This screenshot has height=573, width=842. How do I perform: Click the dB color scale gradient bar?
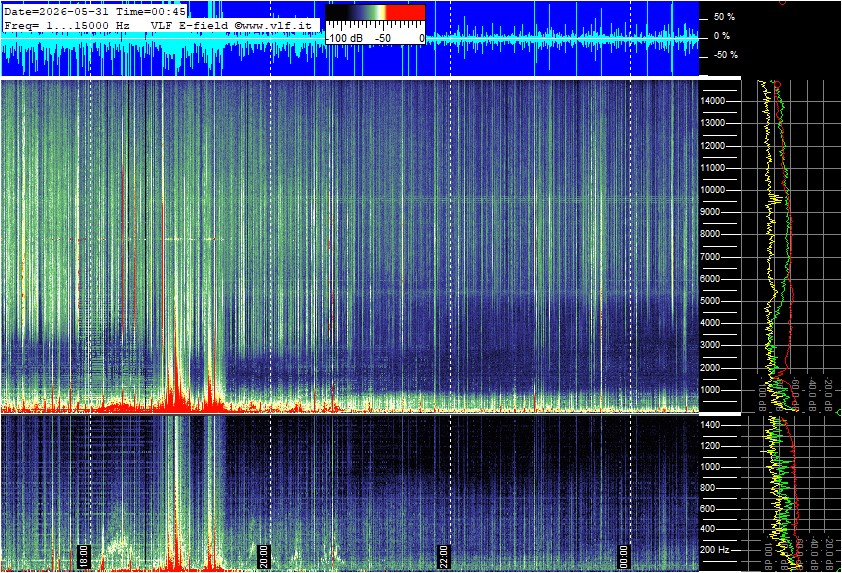(x=376, y=13)
